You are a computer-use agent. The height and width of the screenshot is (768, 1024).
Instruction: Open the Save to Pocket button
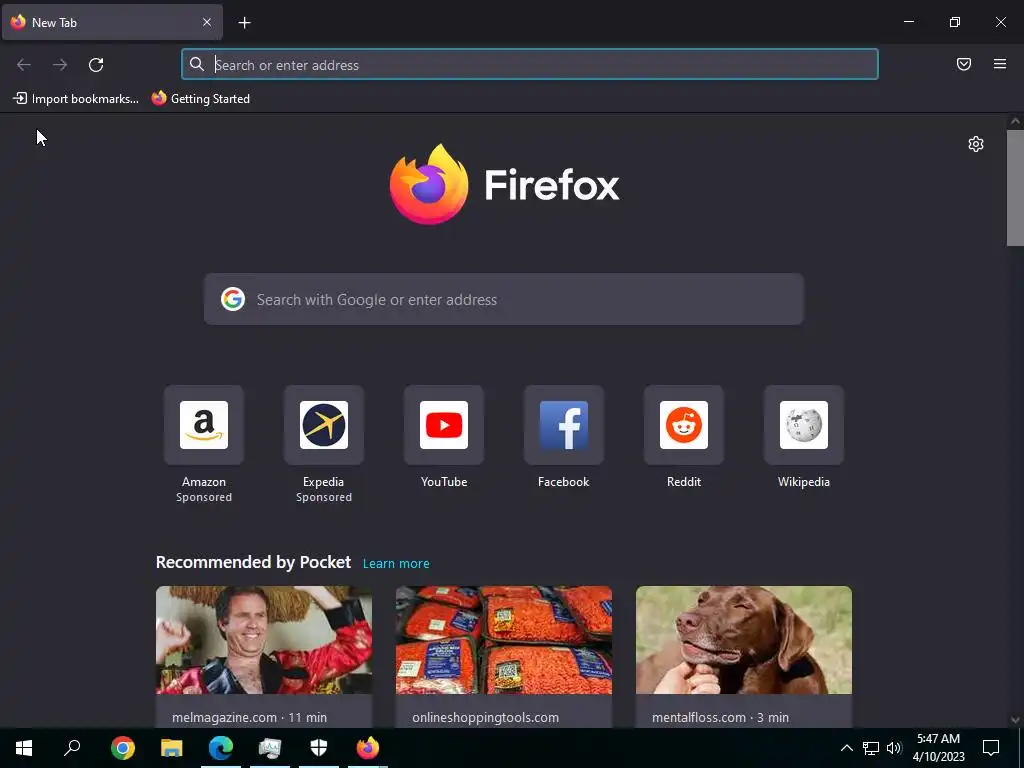(x=964, y=64)
